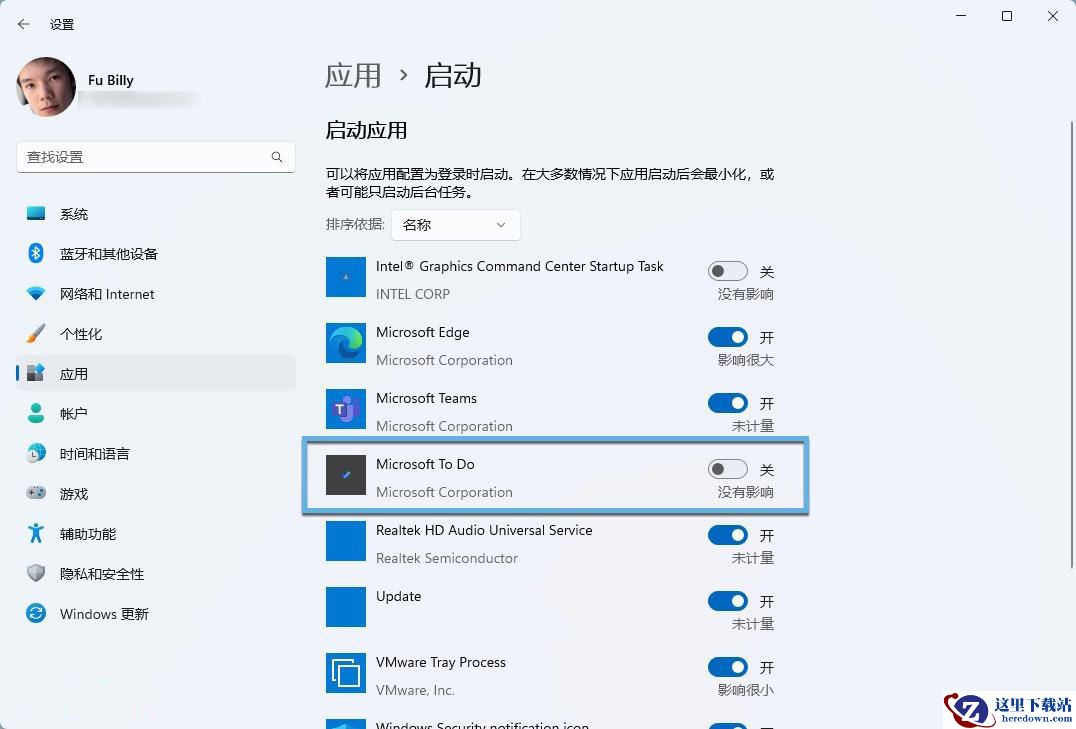Enable Microsoft To Do startup toggle
The image size is (1076, 729).
tap(727, 469)
